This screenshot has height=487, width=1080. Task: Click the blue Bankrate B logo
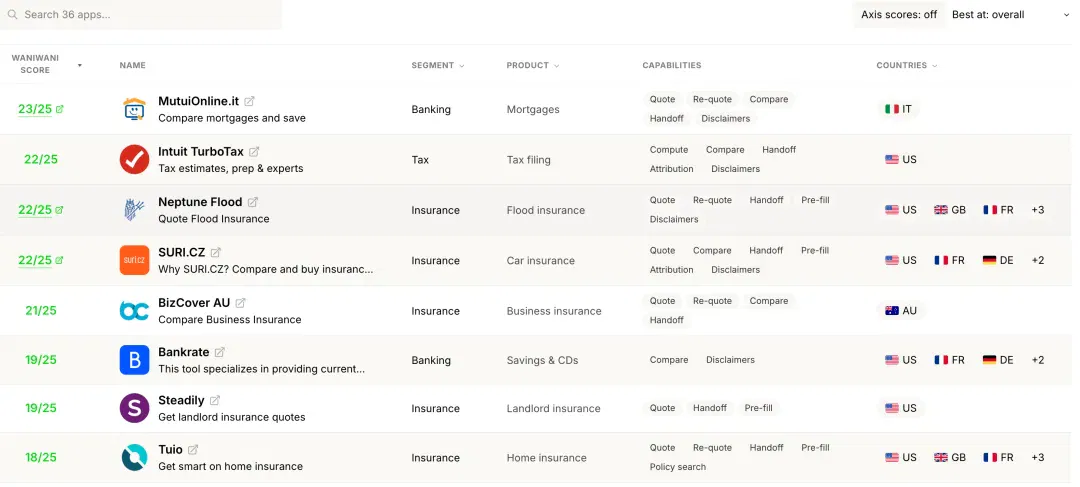[134, 360]
